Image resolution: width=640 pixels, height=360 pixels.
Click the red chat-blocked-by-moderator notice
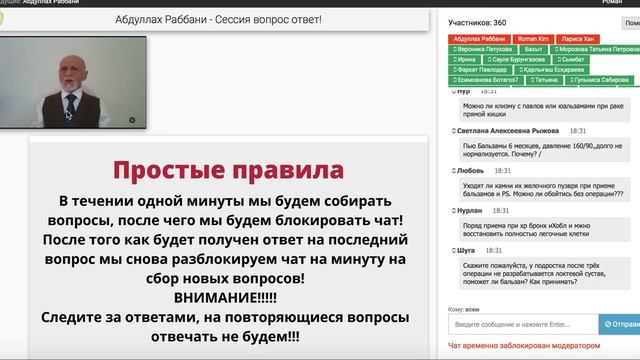tap(524, 345)
